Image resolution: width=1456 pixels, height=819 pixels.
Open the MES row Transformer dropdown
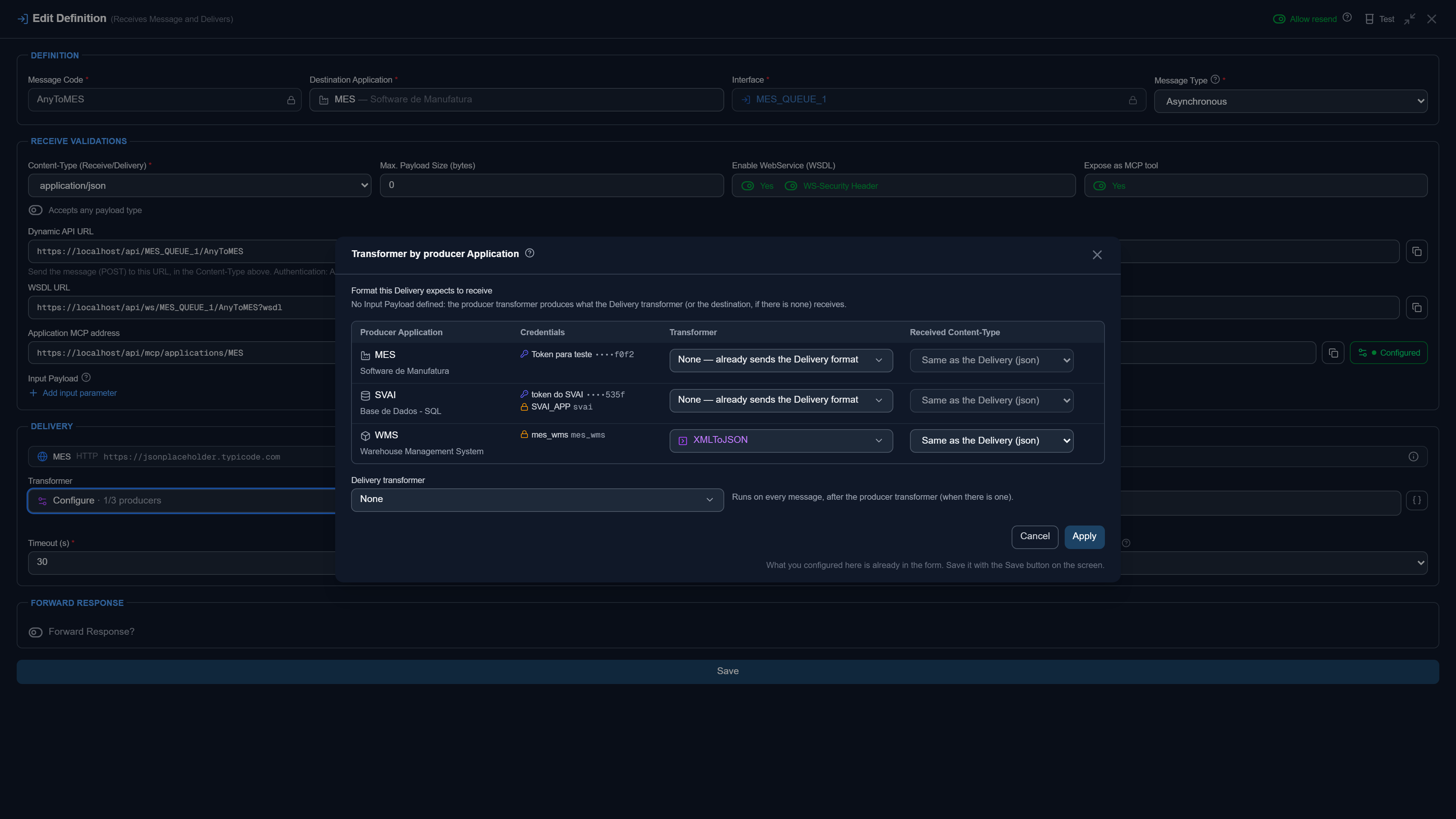(x=781, y=360)
